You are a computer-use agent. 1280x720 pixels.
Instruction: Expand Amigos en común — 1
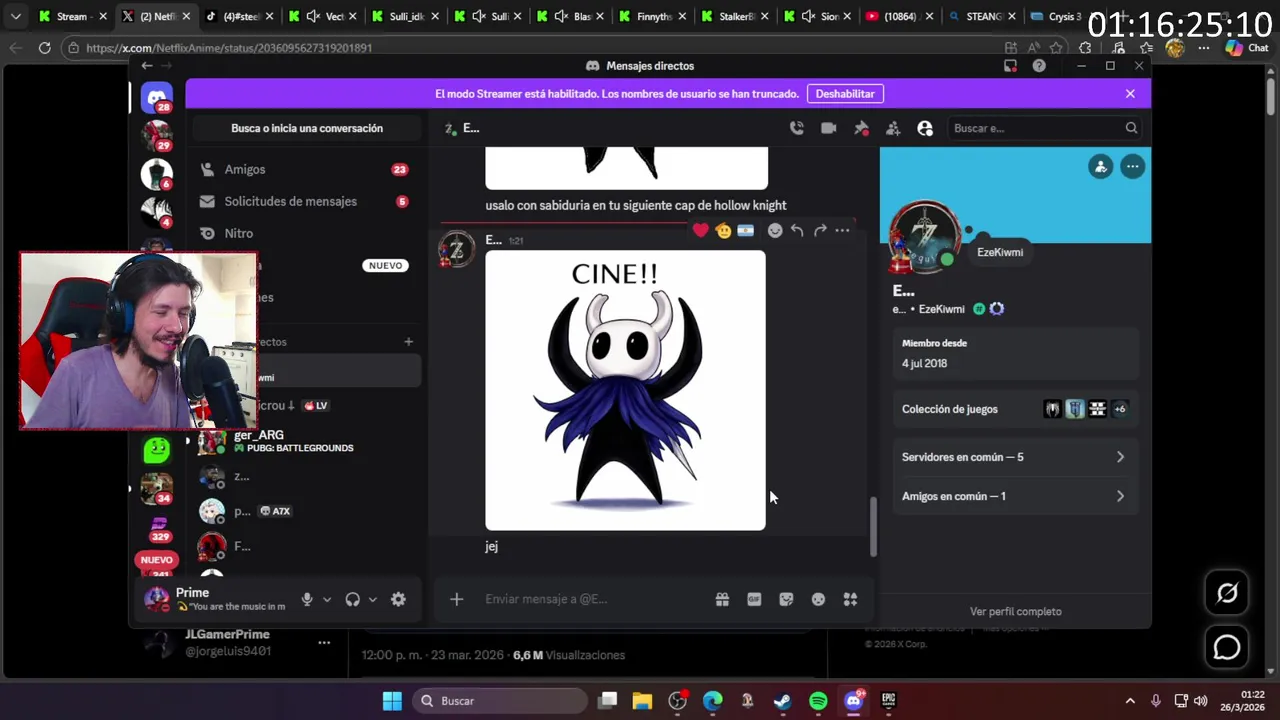pos(1014,496)
